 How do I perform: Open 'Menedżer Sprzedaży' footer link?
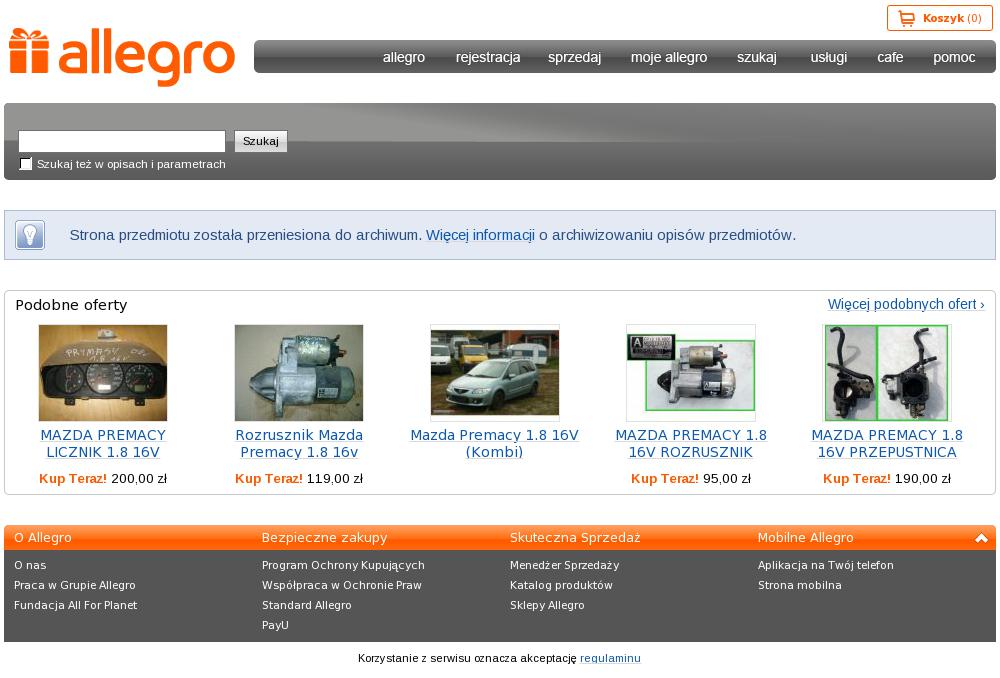pos(564,565)
